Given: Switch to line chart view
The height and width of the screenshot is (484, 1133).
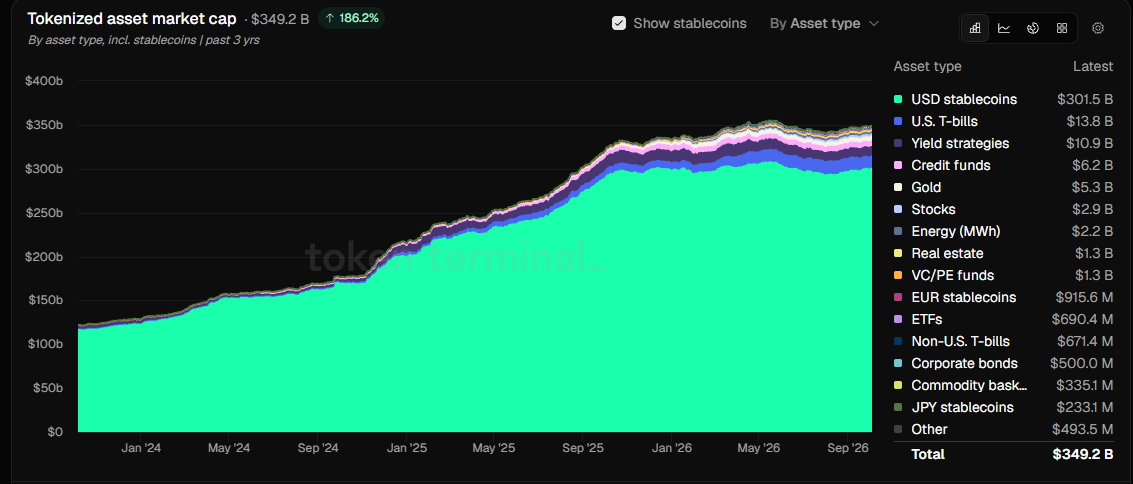Looking at the screenshot, I should coord(1004,28).
